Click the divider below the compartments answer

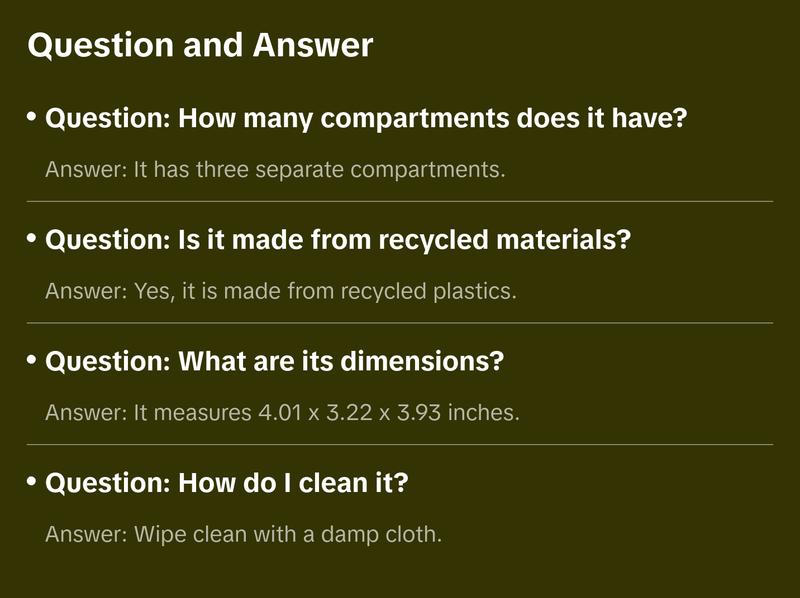point(400,201)
